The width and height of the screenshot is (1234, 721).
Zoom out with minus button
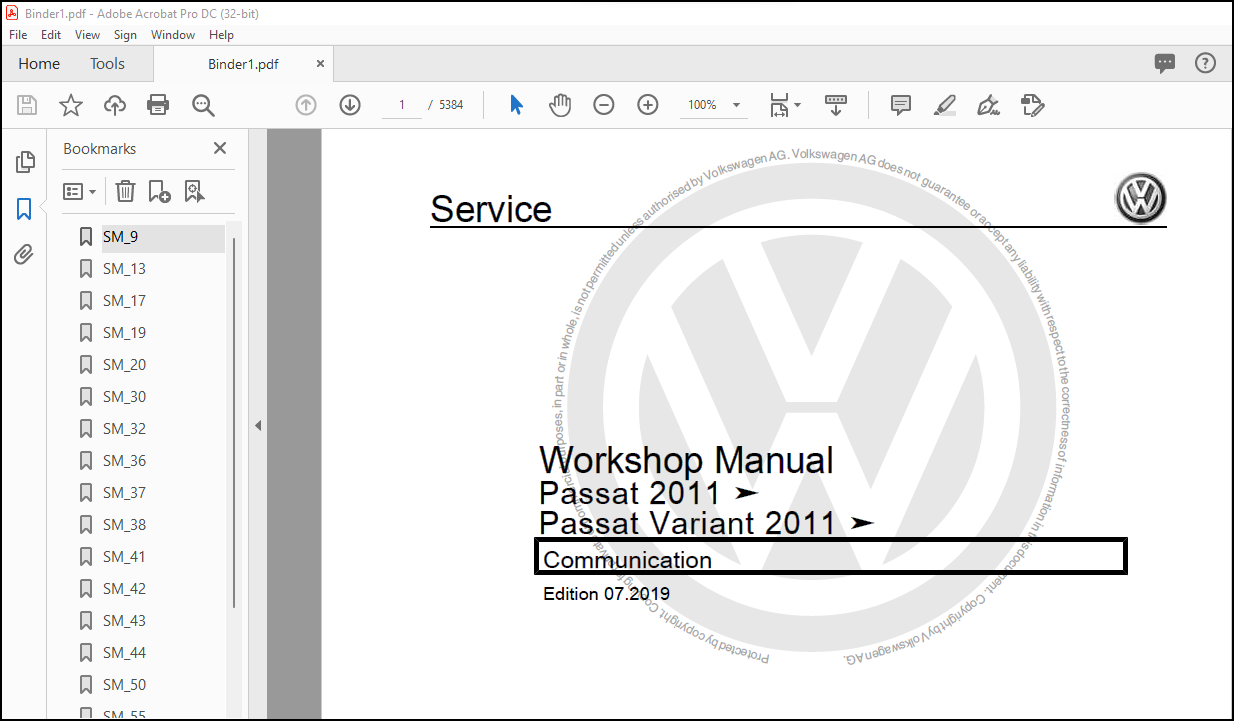(604, 105)
